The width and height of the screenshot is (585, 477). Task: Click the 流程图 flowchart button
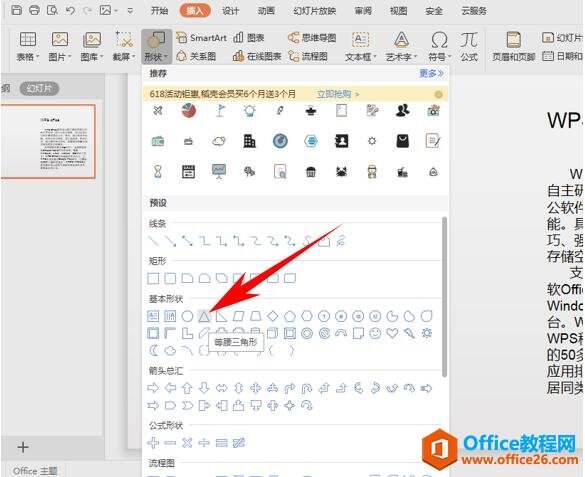pyautogui.click(x=308, y=56)
